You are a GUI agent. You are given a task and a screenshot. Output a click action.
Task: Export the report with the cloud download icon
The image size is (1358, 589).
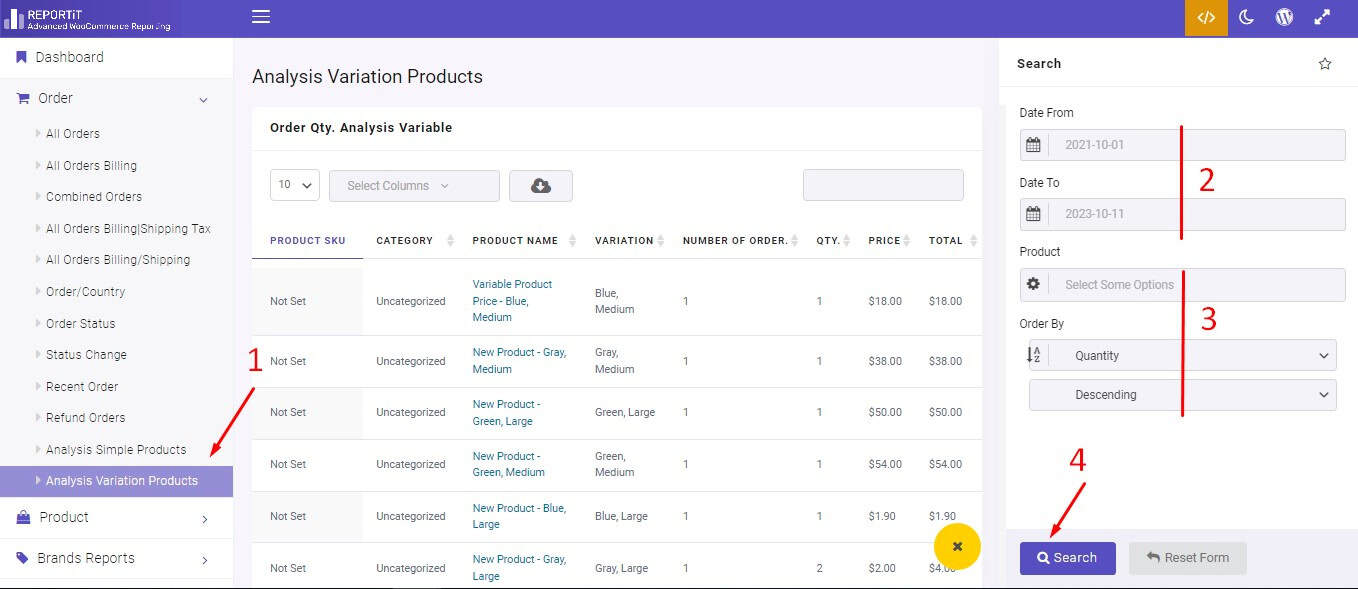click(x=541, y=185)
